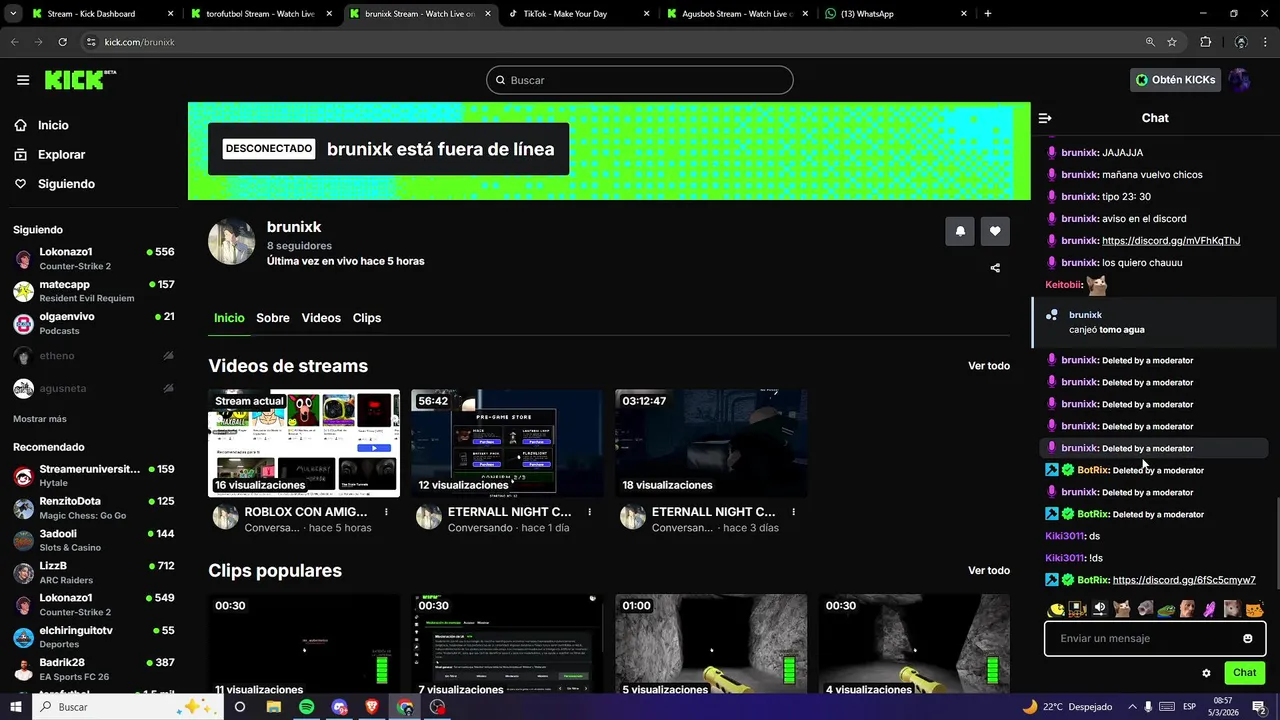Click the share icon under follow buttons
Image resolution: width=1280 pixels, height=720 pixels.
(x=995, y=268)
